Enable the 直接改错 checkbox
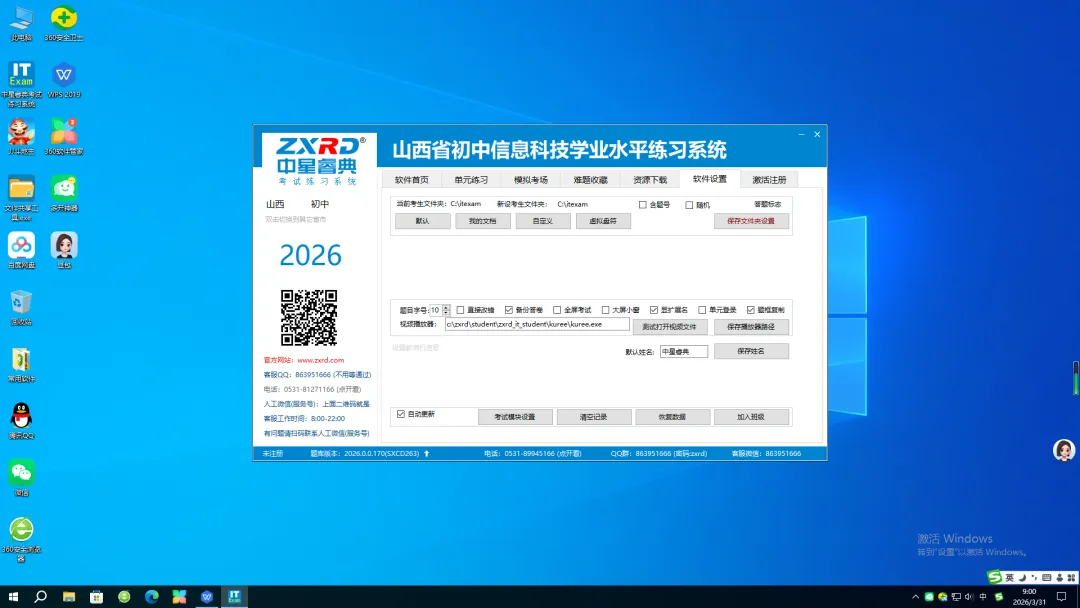Image resolution: width=1080 pixels, height=608 pixels. click(x=460, y=310)
